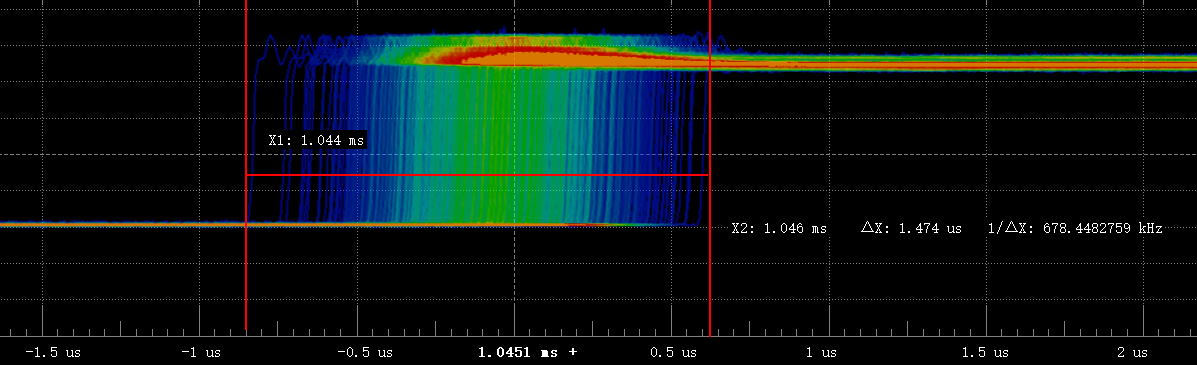Click the X1: 1.044 ms label
Screen dimensions: 1197x365
pos(317,141)
